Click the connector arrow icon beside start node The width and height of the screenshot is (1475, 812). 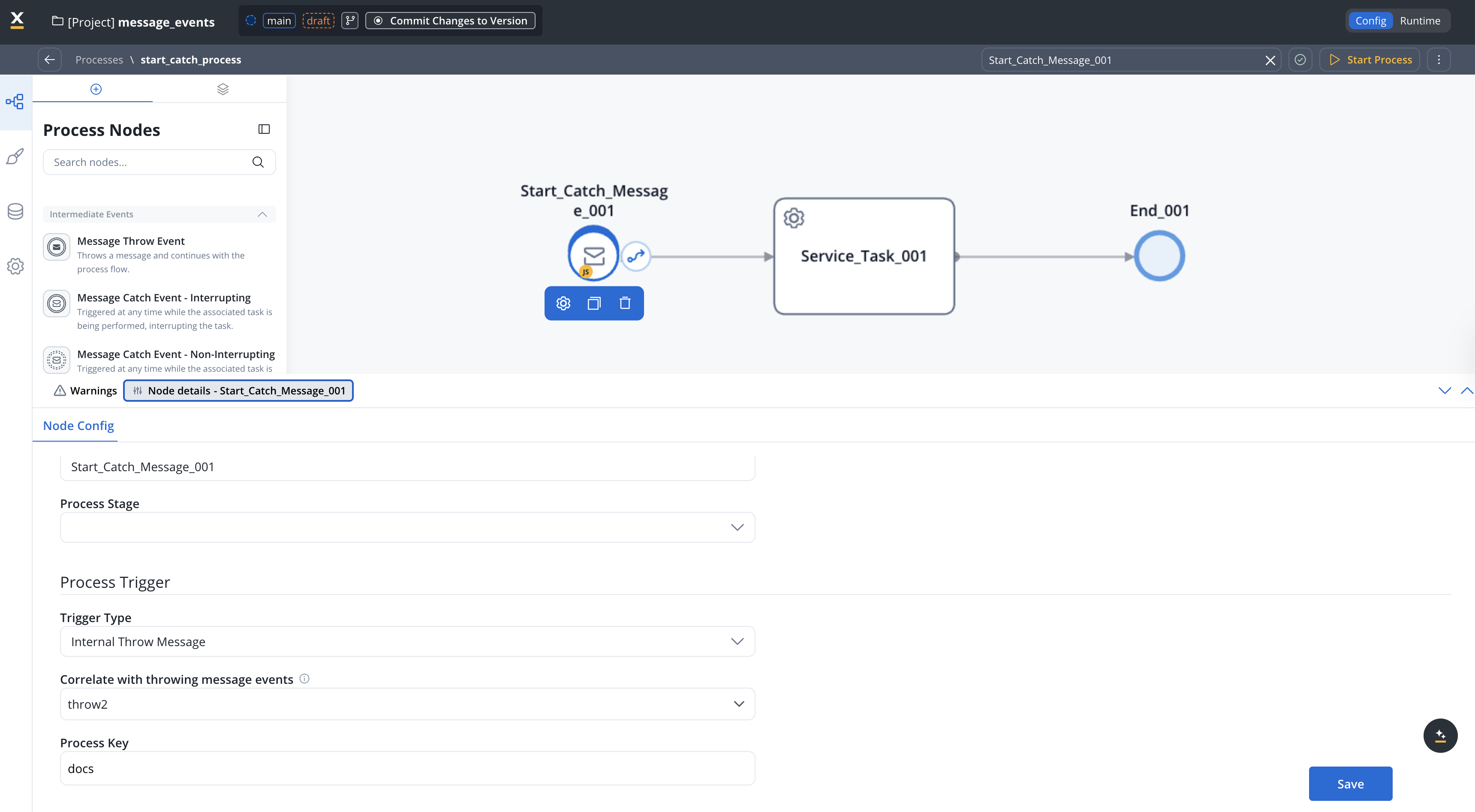pos(635,256)
